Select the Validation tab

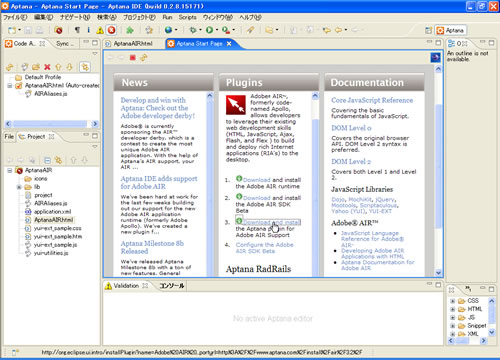pos(126,286)
